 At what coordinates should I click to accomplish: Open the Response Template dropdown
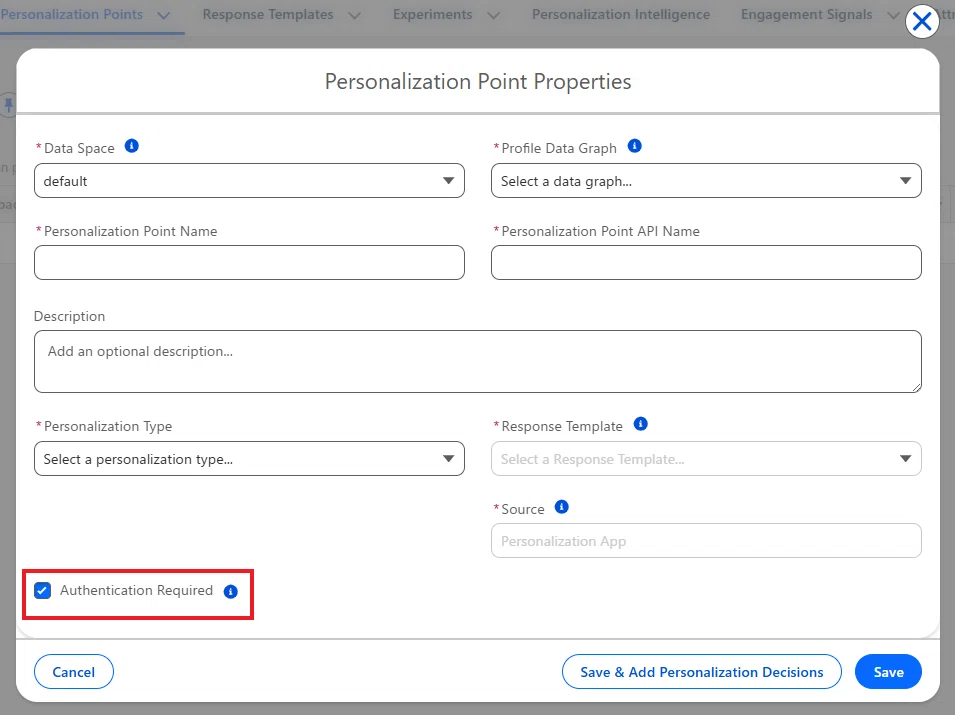tap(706, 459)
